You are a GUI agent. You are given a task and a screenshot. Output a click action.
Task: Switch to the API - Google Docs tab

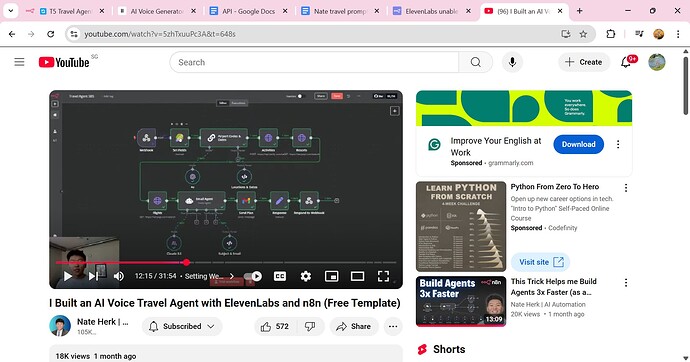coord(248,11)
